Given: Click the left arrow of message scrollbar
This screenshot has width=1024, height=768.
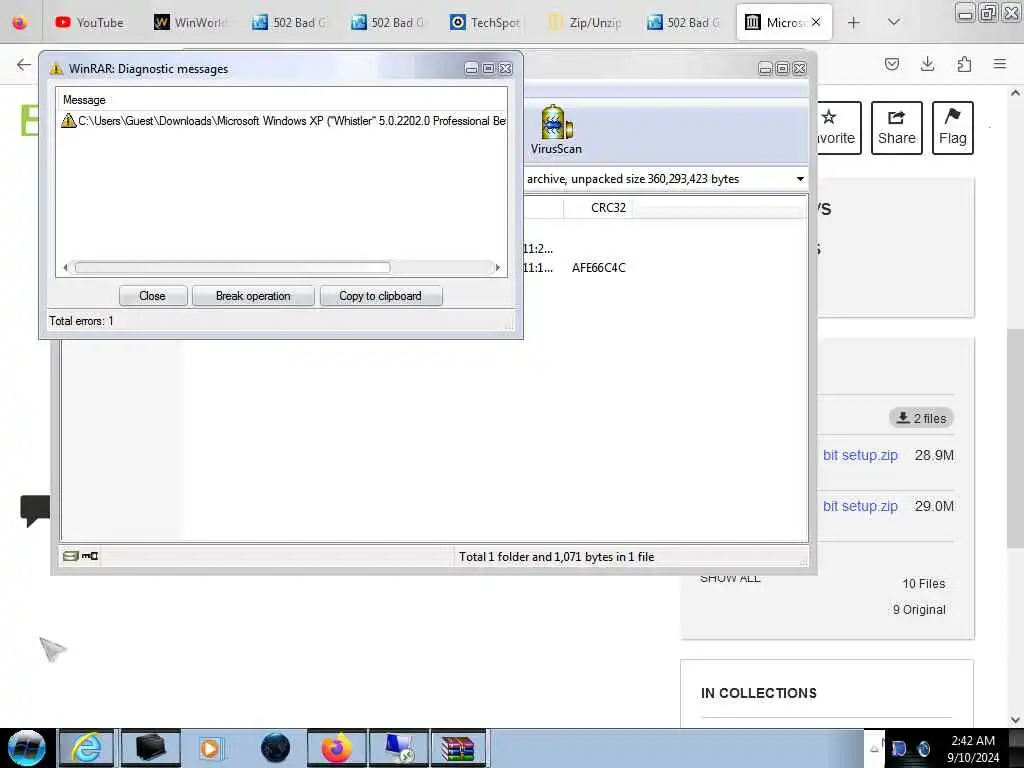Looking at the screenshot, I should click(65, 267).
